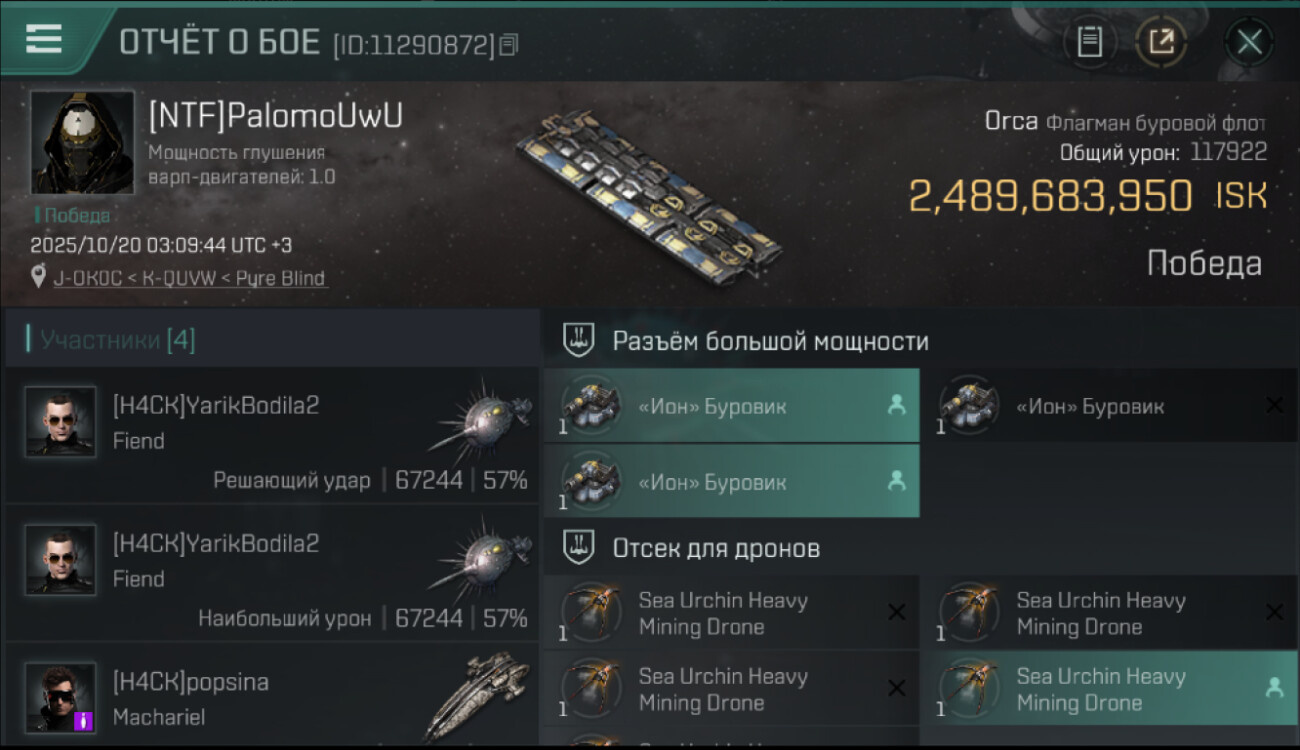Open popsina's Machariel participant entry
The width and height of the screenshot is (1300, 750).
(271, 694)
